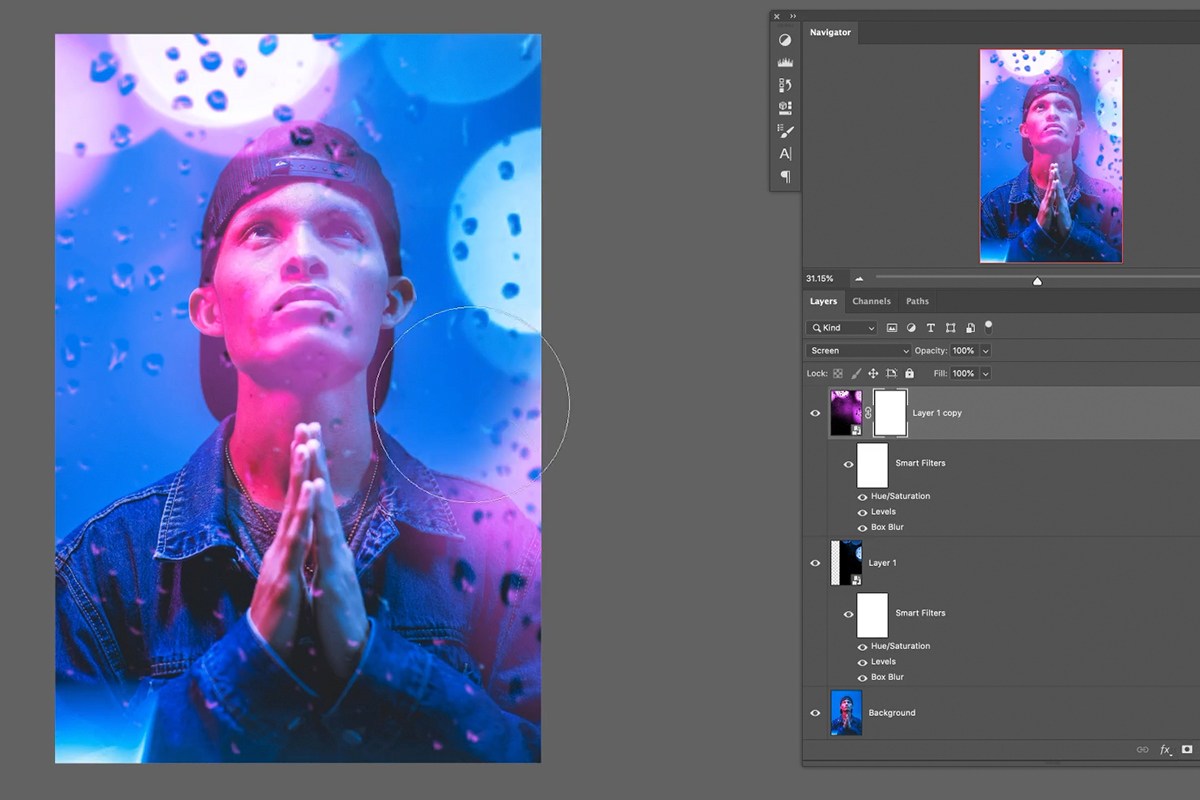
Task: Hide Levels filter on Layer 1 copy
Action: coord(862,512)
